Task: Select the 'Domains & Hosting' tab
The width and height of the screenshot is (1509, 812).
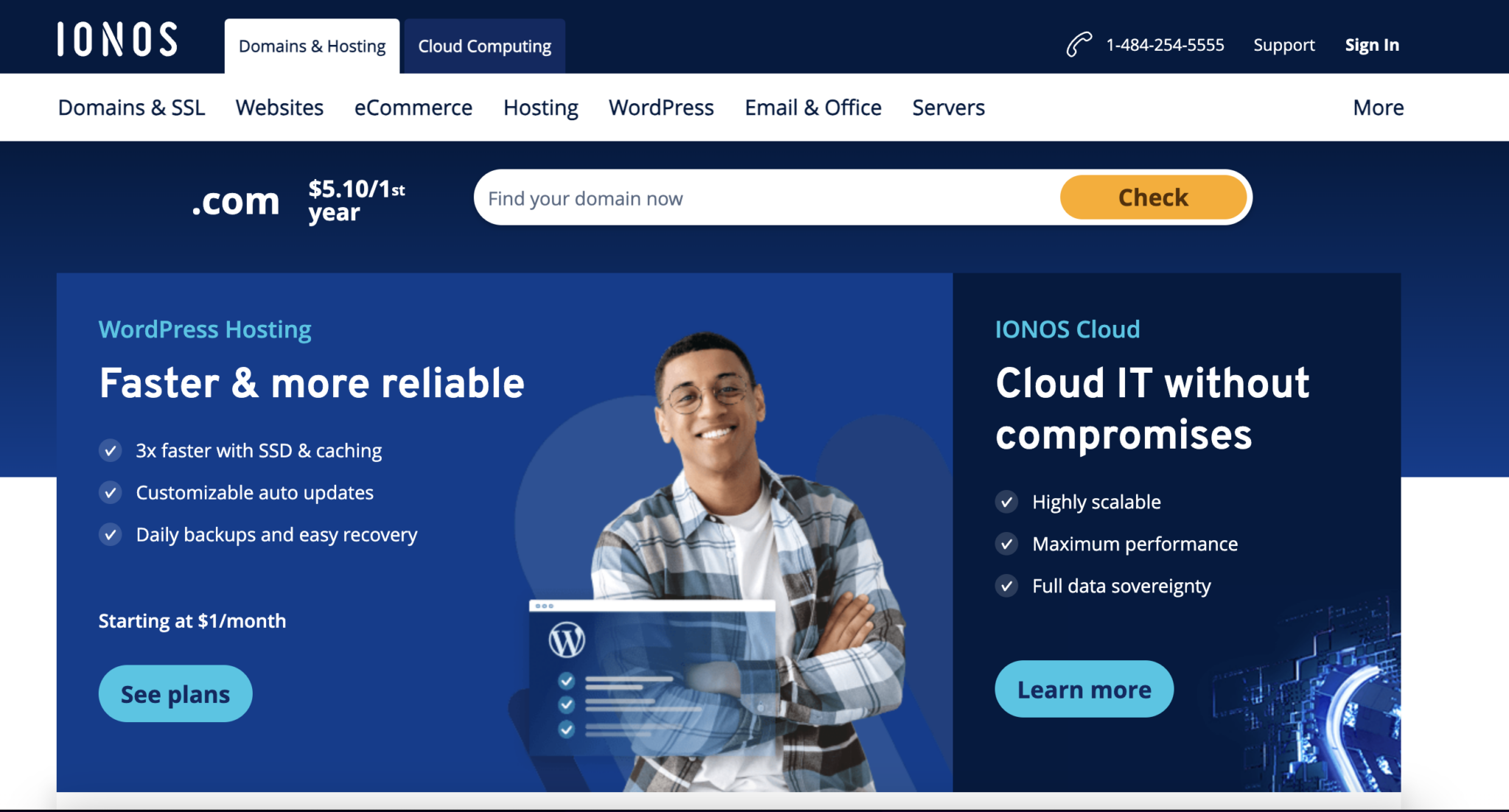Action: click(311, 46)
